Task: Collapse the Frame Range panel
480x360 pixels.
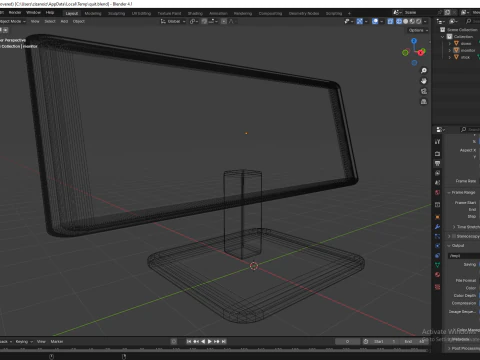Action: pos(449,193)
